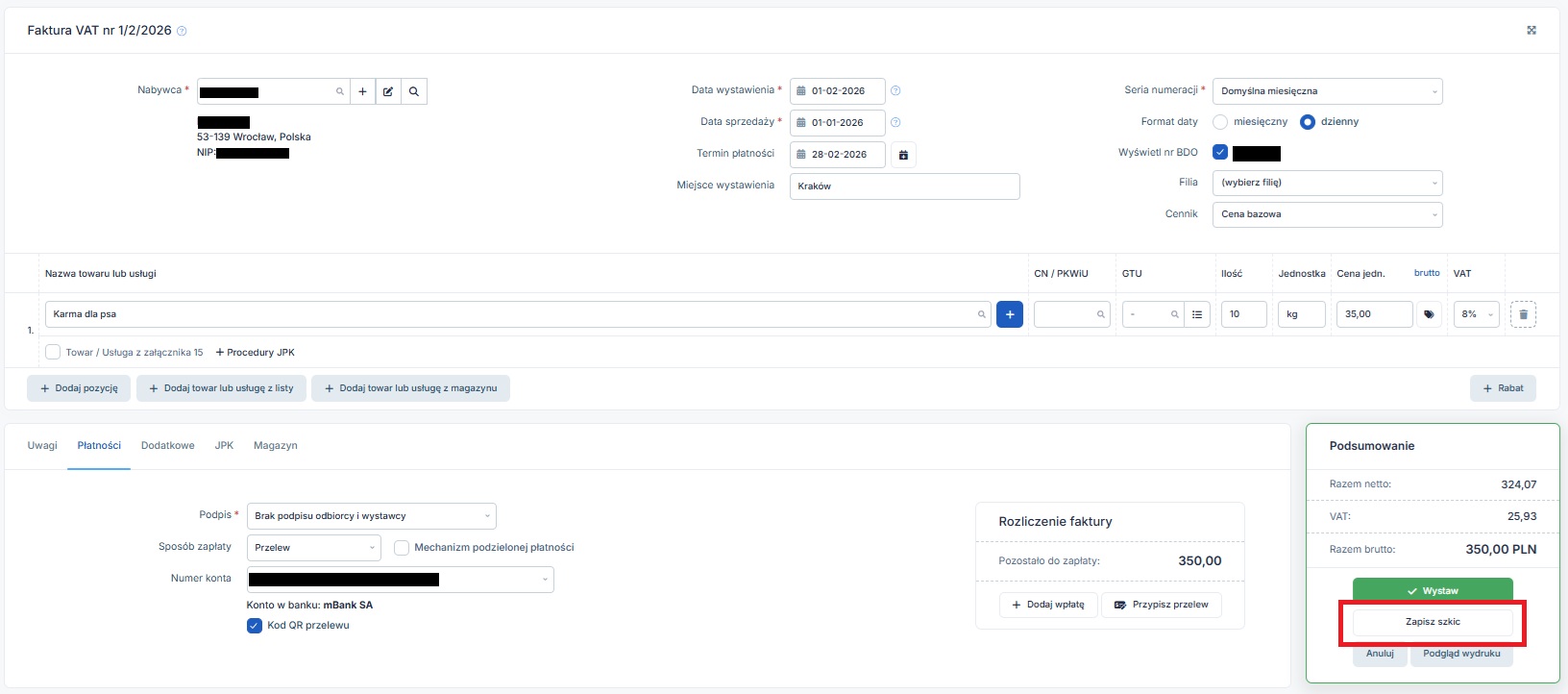Click the blue add product plus button
This screenshot has height=694, width=1568.
point(1009,314)
